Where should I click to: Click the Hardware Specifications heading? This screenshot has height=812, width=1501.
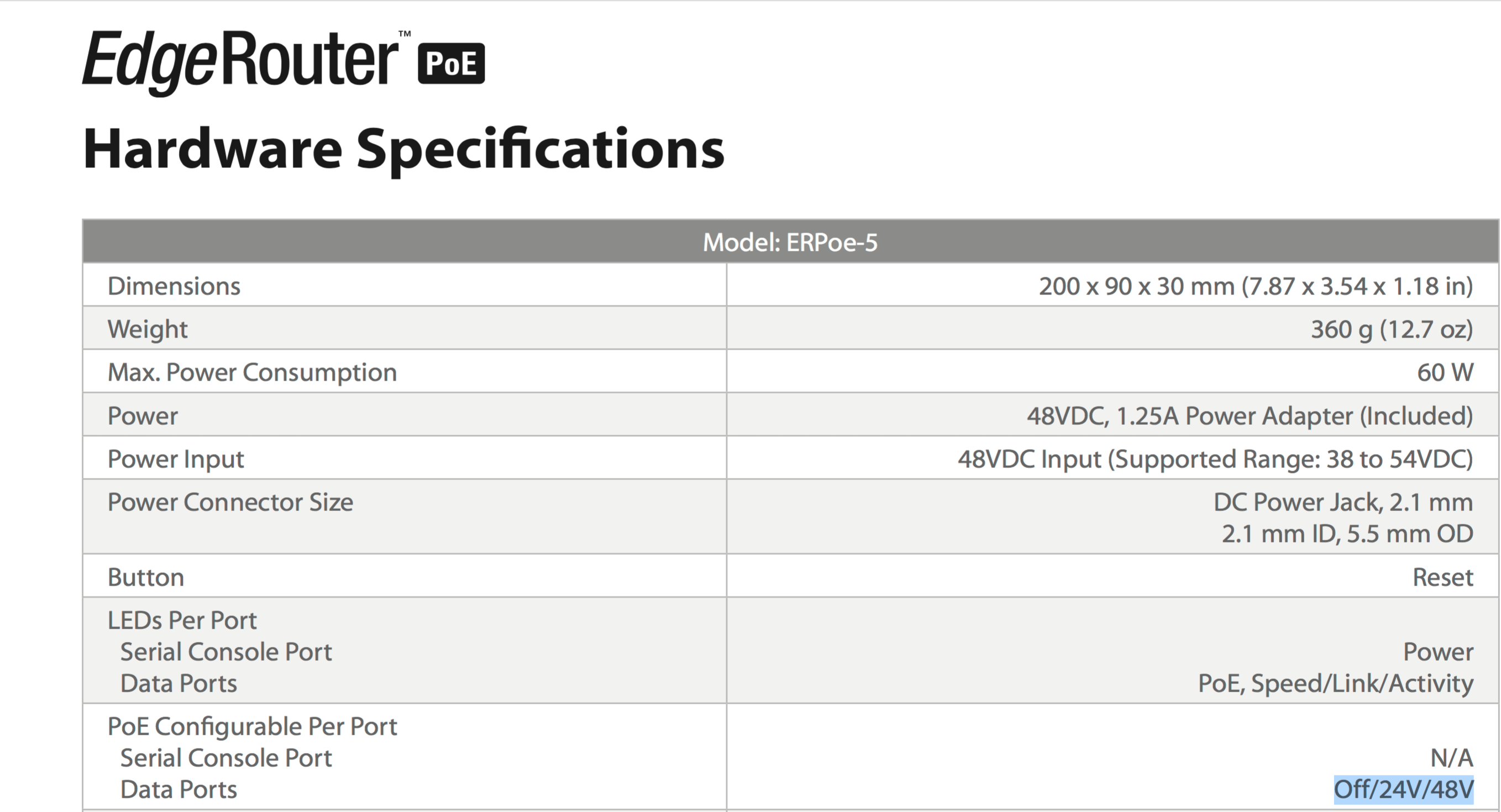(x=403, y=149)
